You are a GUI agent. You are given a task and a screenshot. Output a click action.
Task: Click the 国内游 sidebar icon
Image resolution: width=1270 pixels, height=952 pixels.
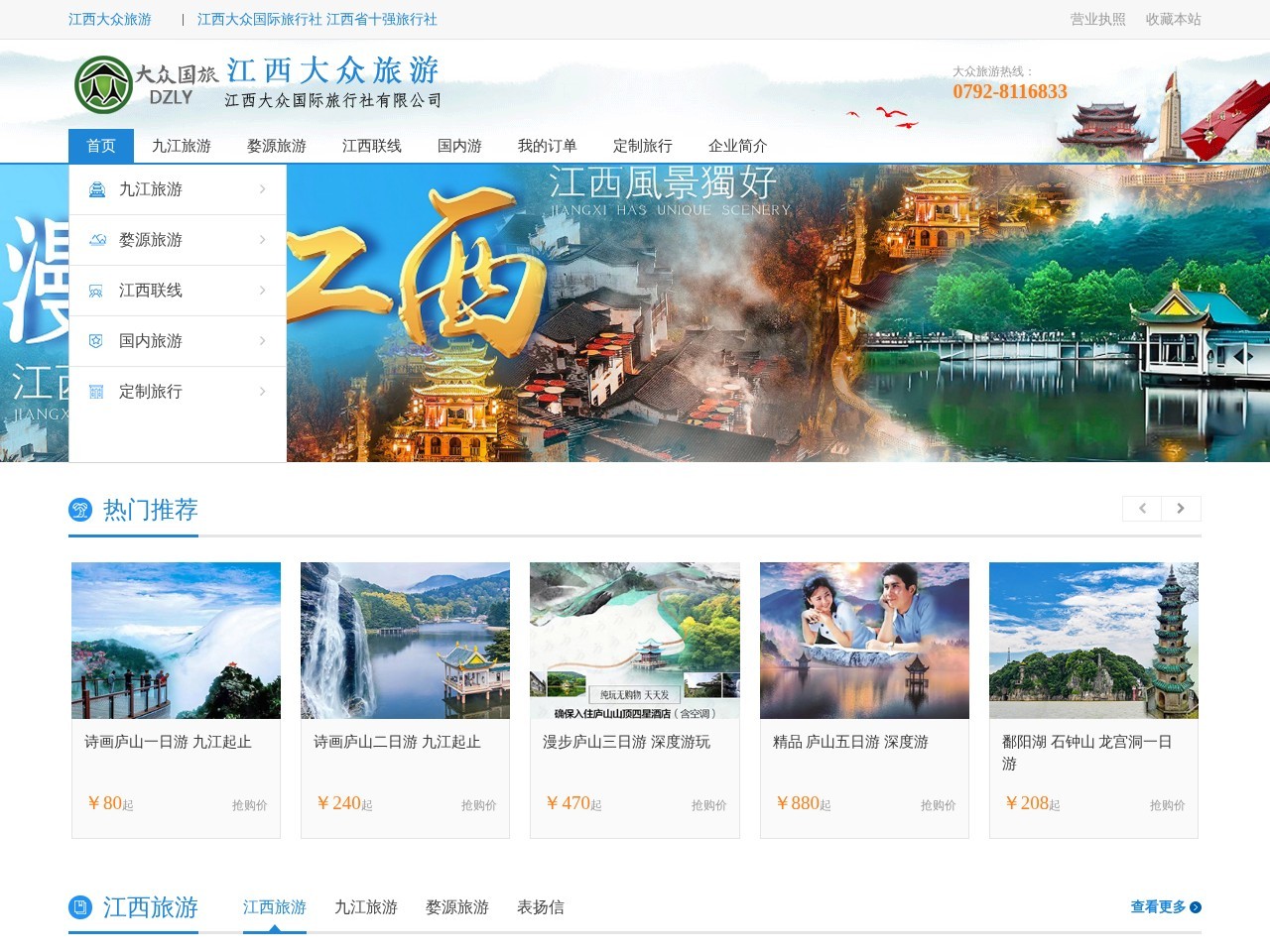click(95, 340)
